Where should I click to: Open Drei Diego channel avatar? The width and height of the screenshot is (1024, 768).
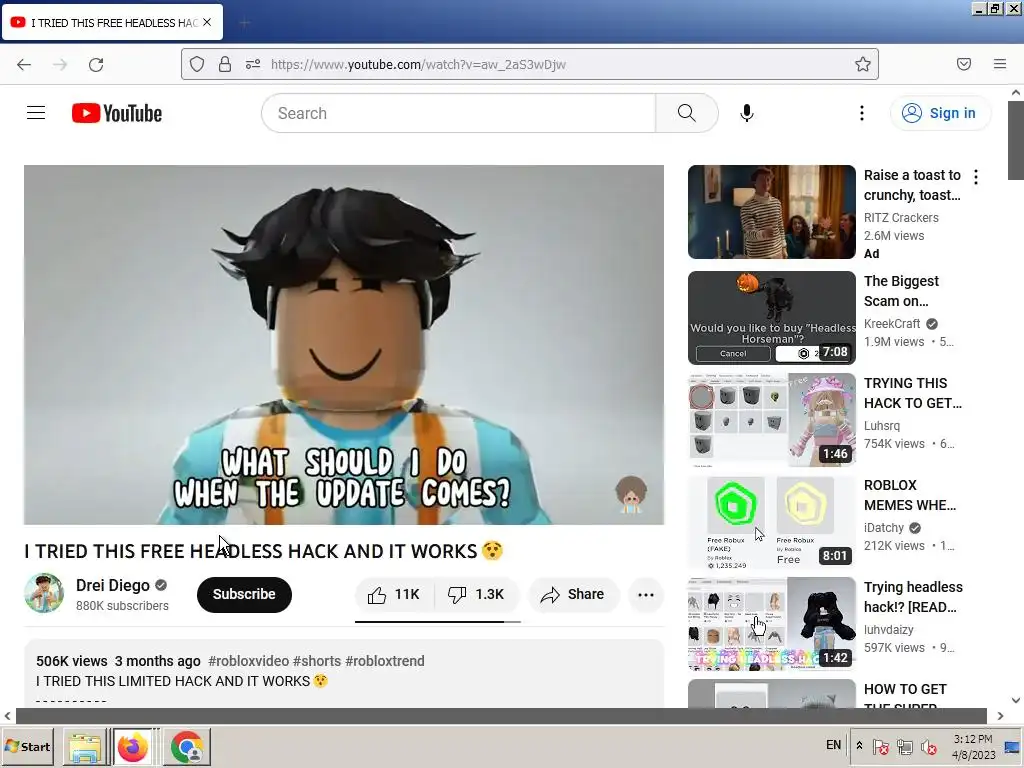(x=44, y=593)
